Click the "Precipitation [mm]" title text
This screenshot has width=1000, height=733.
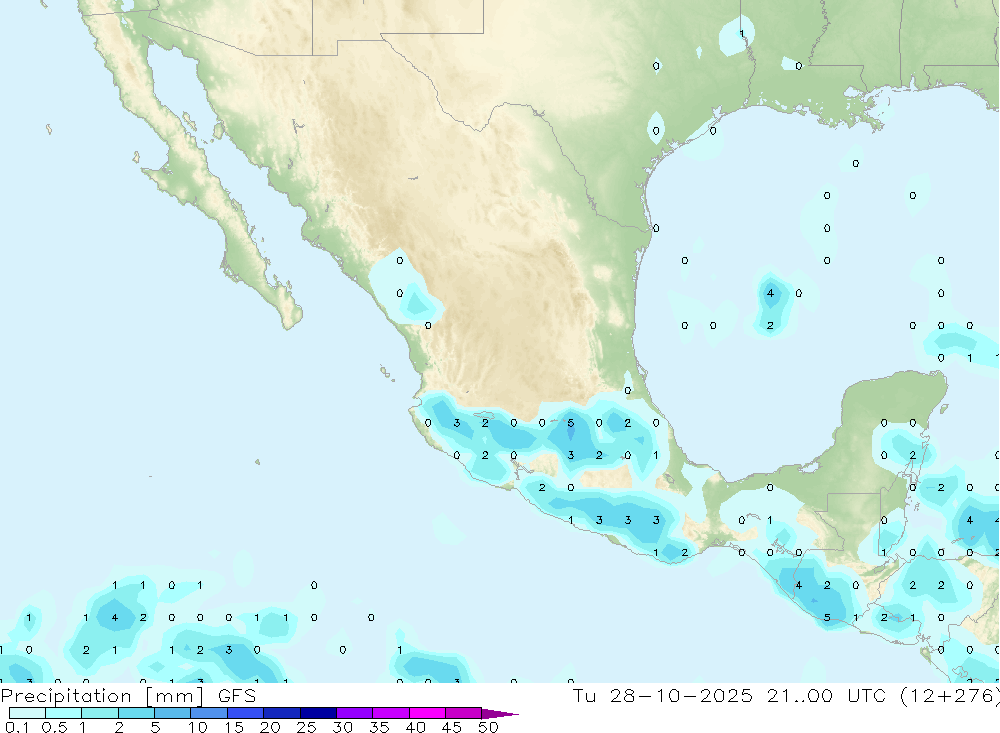tap(102, 696)
